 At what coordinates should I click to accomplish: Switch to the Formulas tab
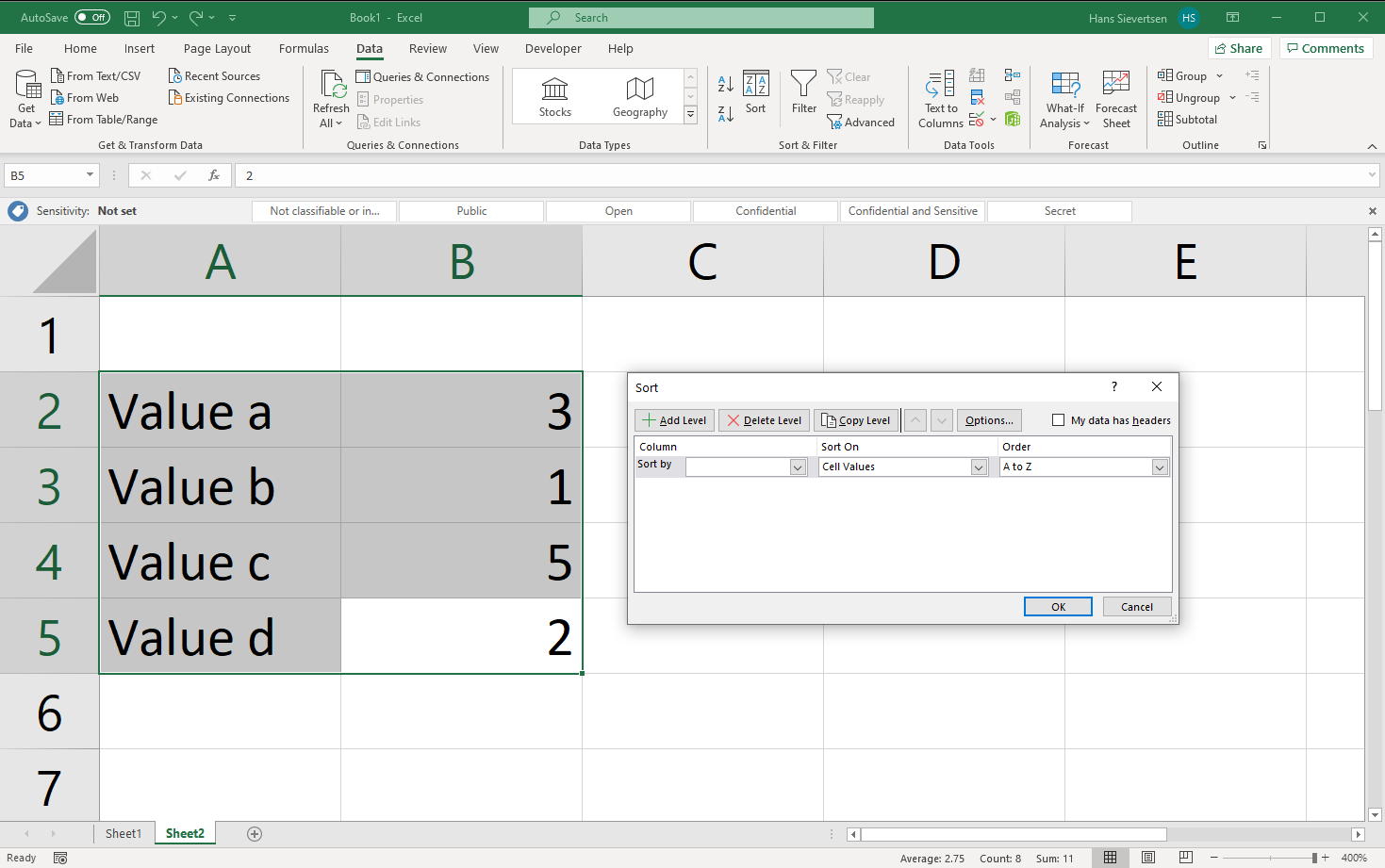pyautogui.click(x=304, y=48)
